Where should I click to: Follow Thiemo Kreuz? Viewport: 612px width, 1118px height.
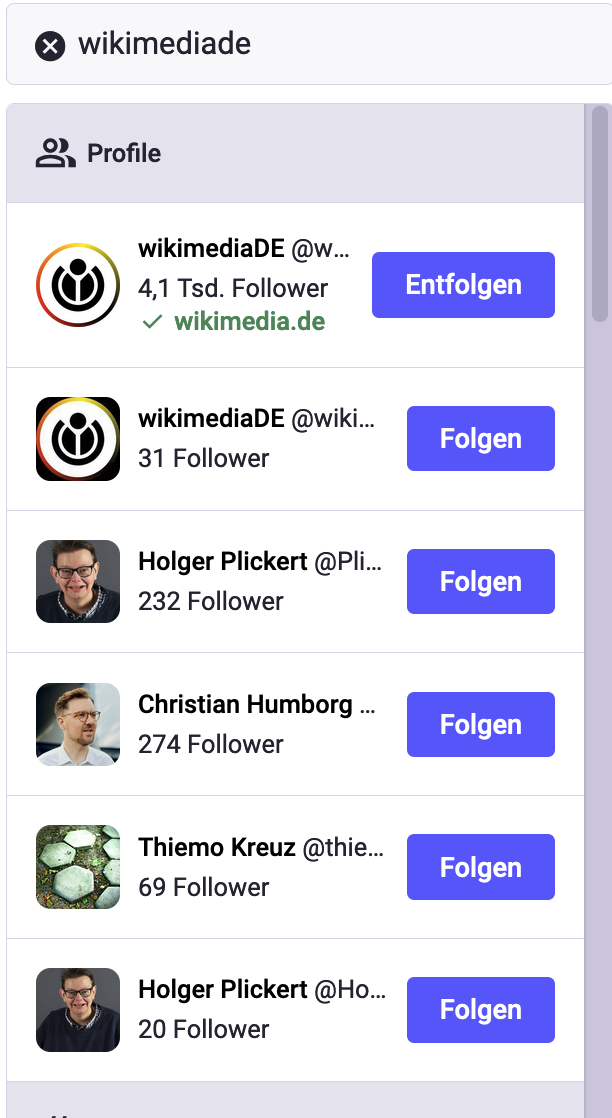coord(480,867)
